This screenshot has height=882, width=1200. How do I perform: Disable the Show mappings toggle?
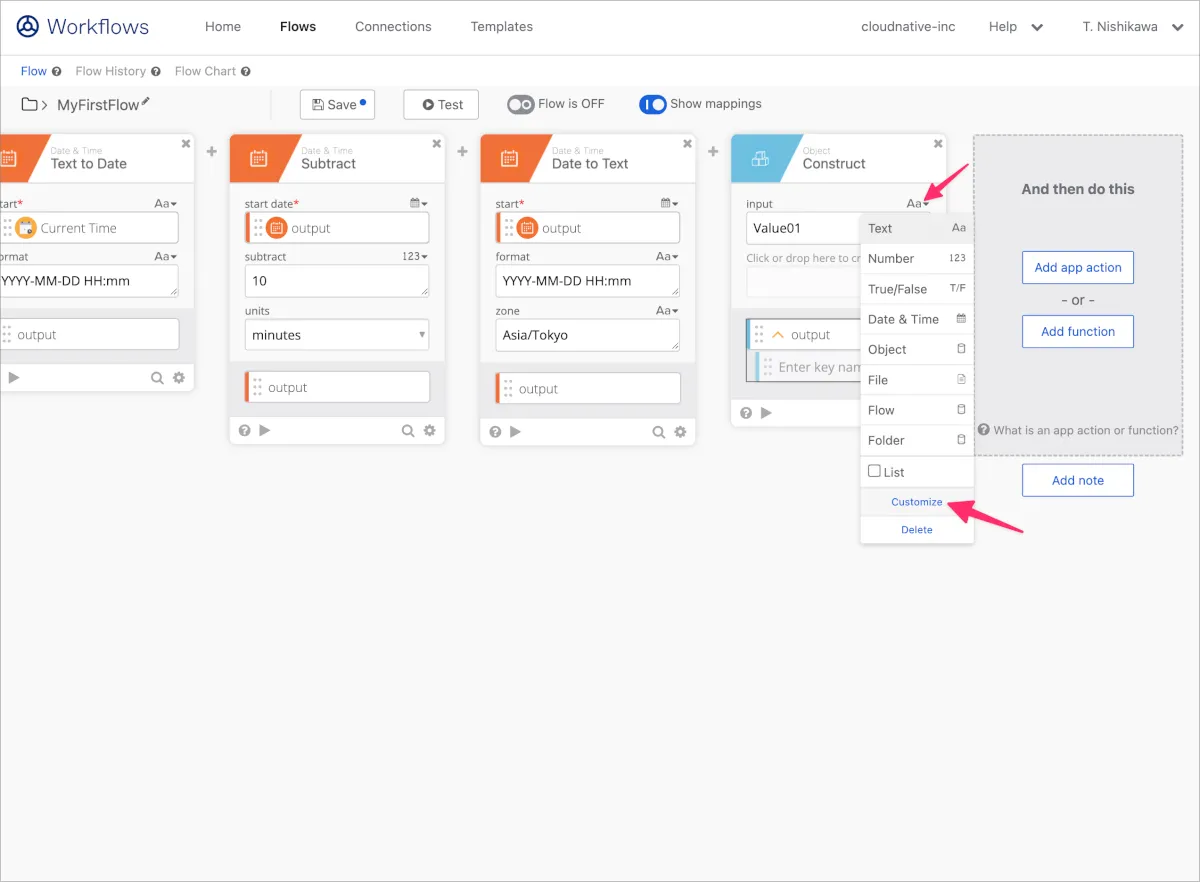[x=653, y=104]
